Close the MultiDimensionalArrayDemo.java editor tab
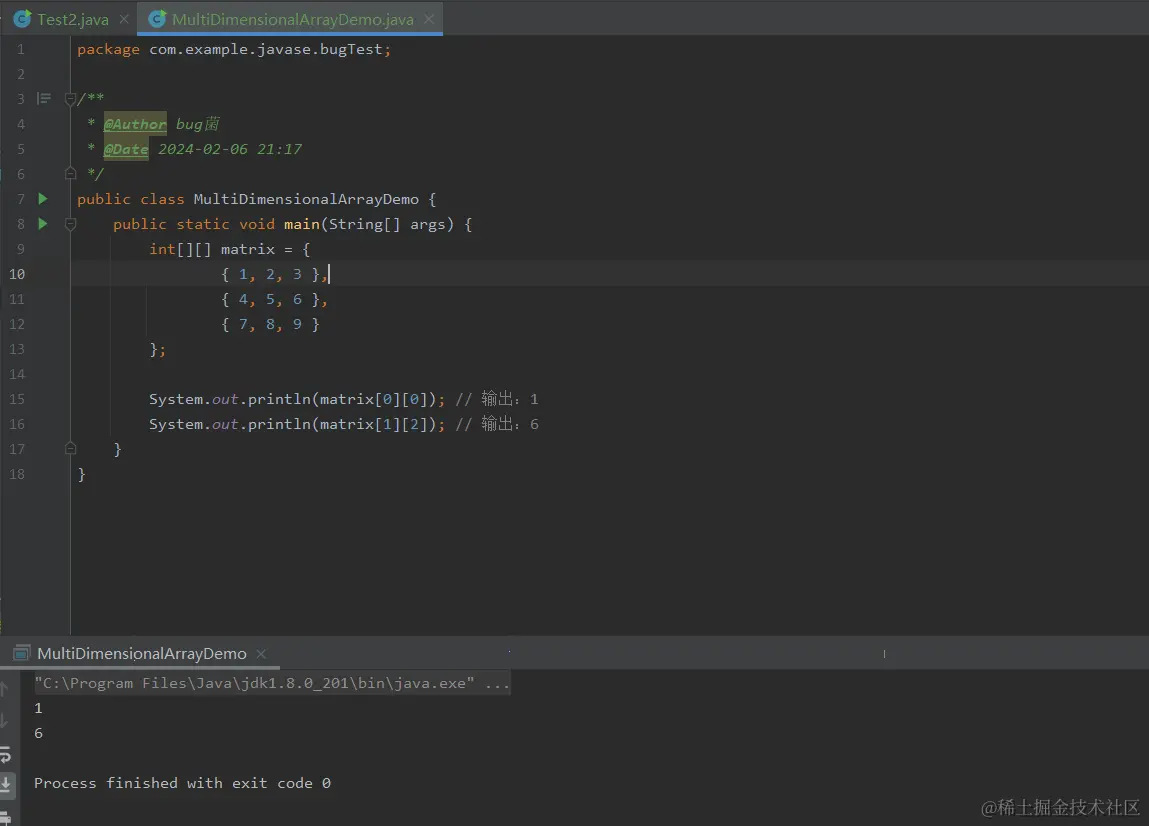The width and height of the screenshot is (1149, 826). [x=429, y=19]
